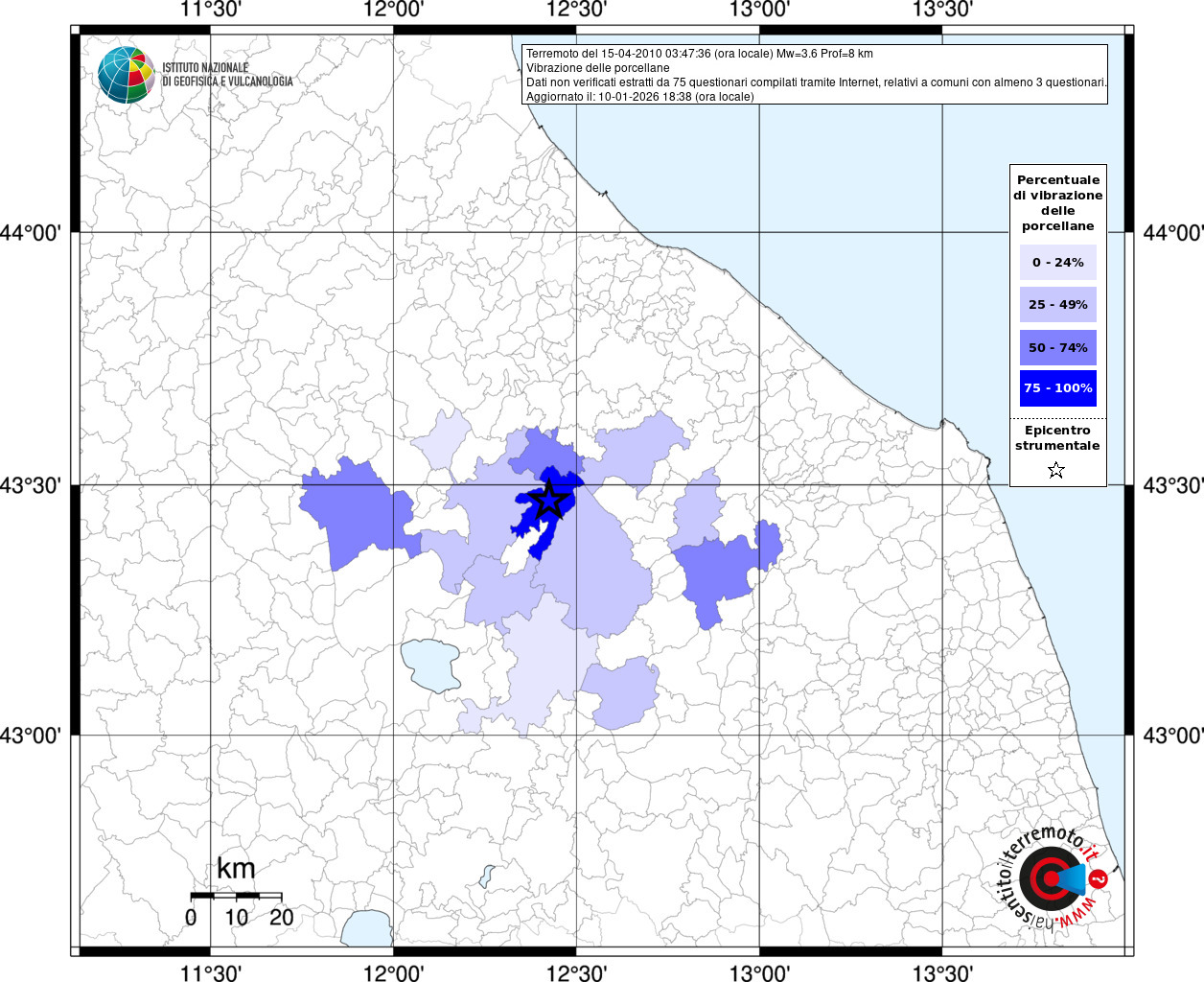Click the epicenter star on the map

click(x=548, y=500)
